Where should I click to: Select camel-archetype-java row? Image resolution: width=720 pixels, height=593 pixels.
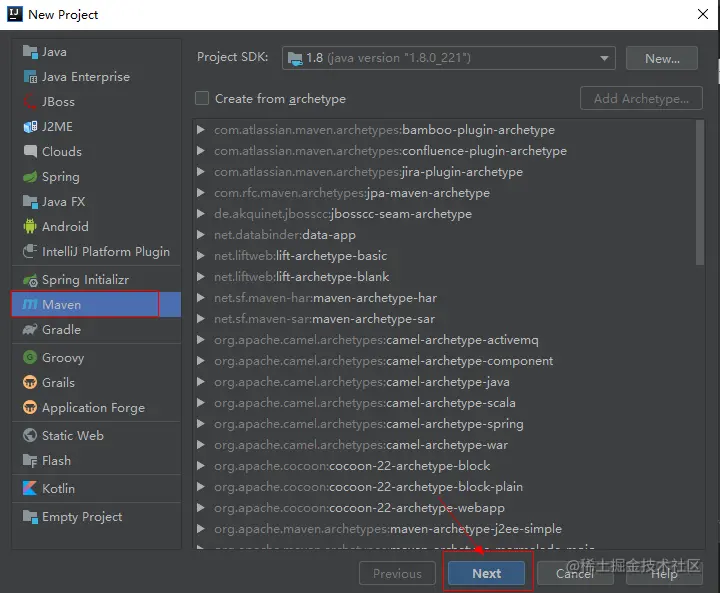coord(444,382)
